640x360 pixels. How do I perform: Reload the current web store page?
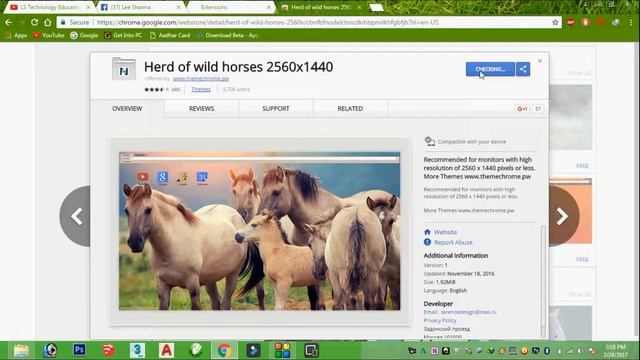(34, 22)
